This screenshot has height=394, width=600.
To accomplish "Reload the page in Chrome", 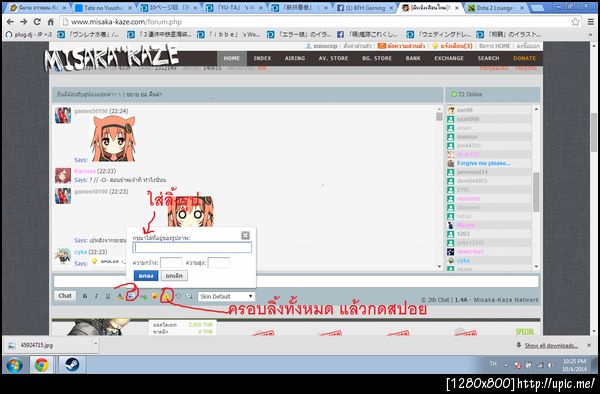I will [x=37, y=22].
